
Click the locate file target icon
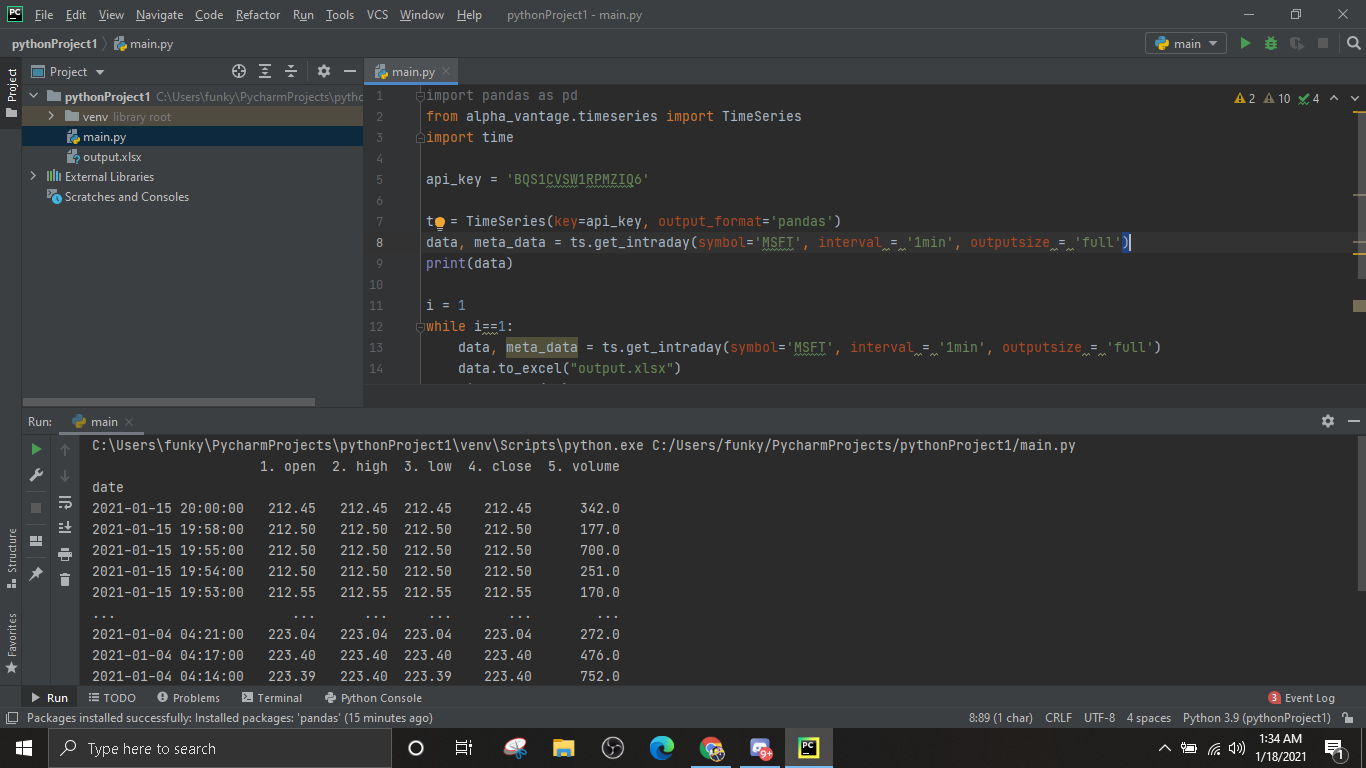[x=239, y=72]
